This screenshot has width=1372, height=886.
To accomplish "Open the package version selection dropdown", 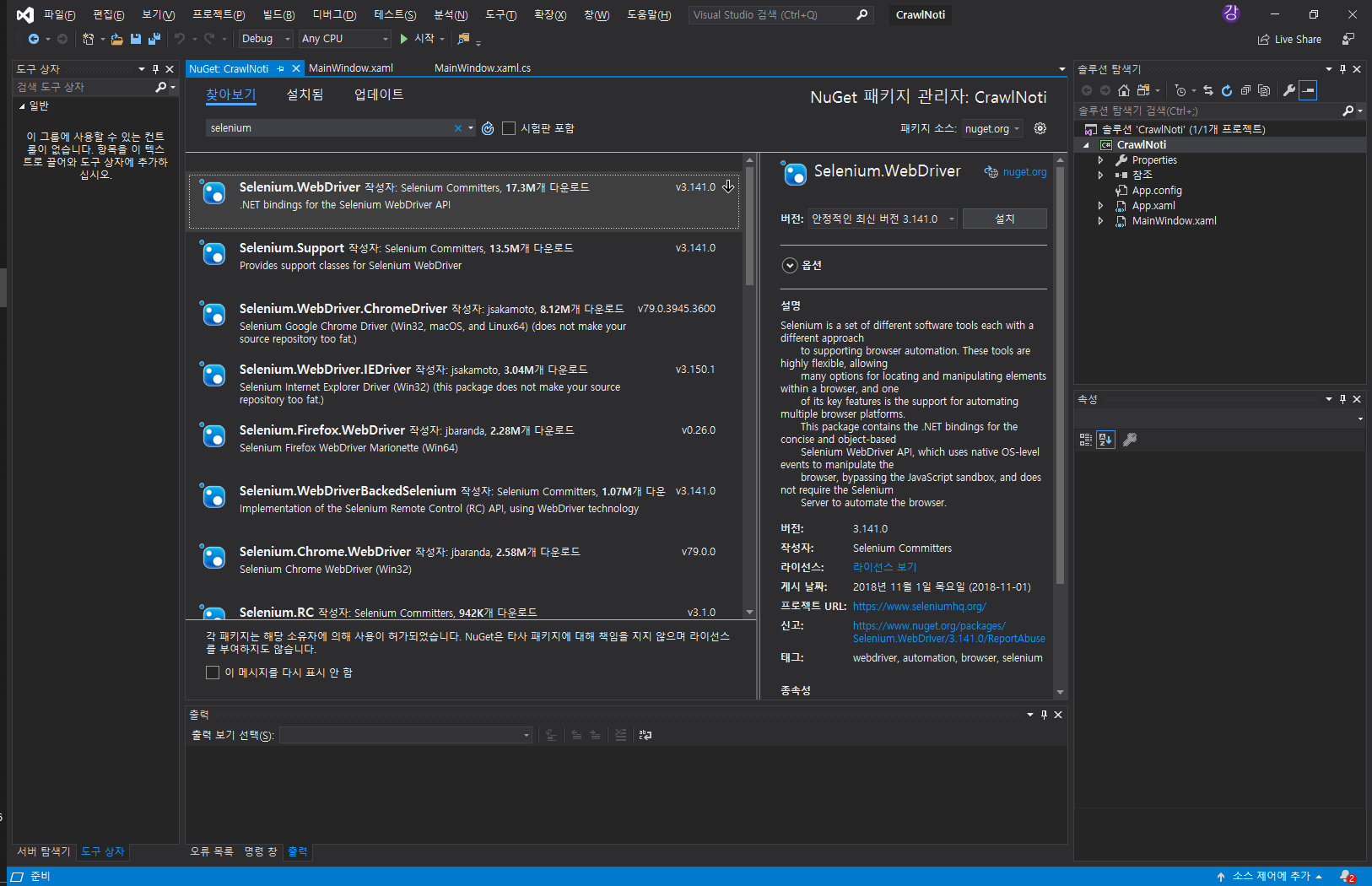I will point(883,219).
